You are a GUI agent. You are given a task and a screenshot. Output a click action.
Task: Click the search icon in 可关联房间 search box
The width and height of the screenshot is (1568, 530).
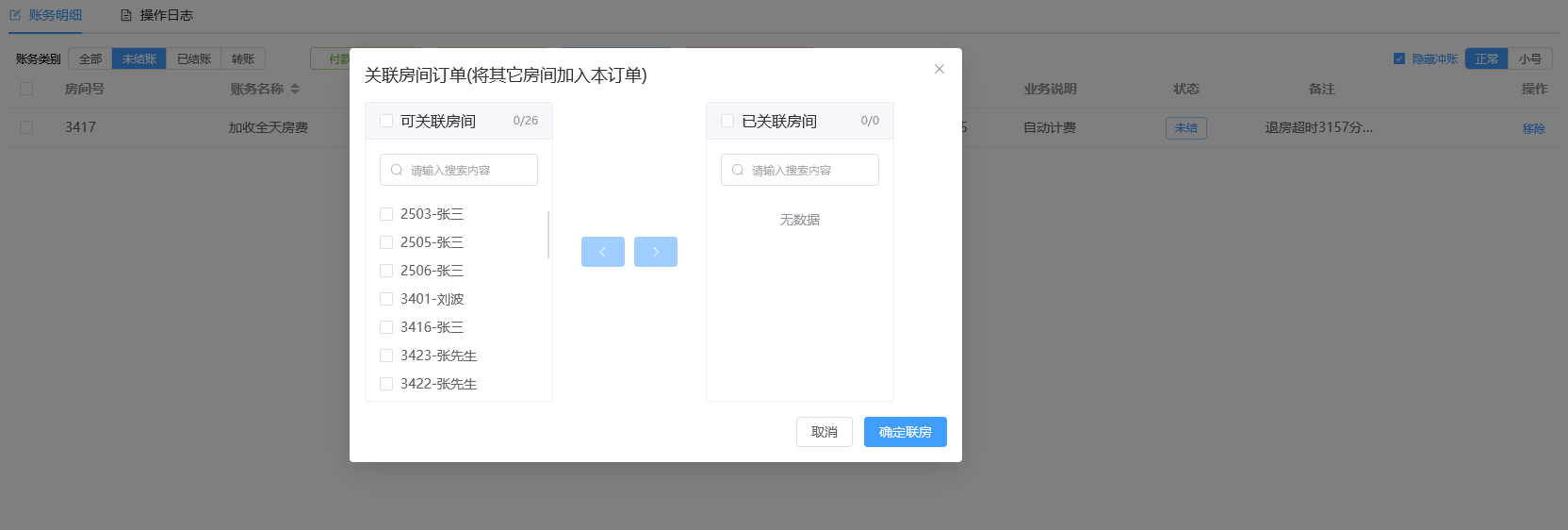[397, 170]
